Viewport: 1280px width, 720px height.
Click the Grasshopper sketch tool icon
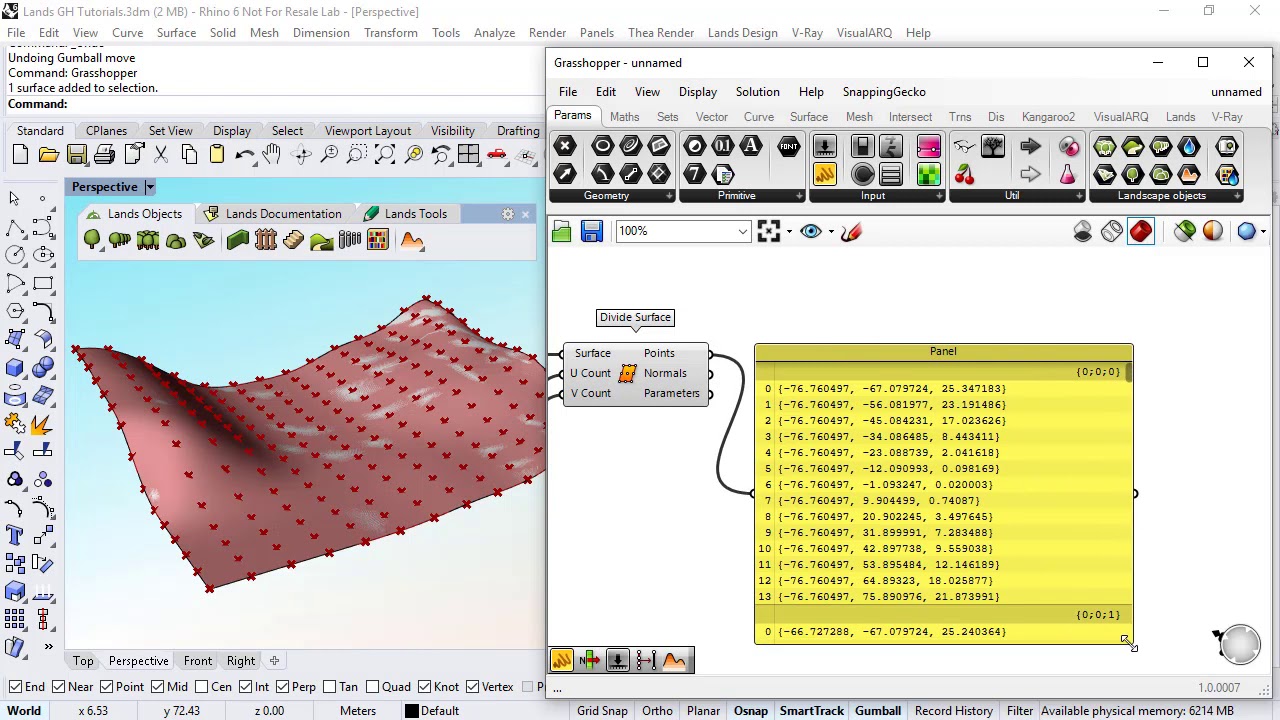click(852, 232)
